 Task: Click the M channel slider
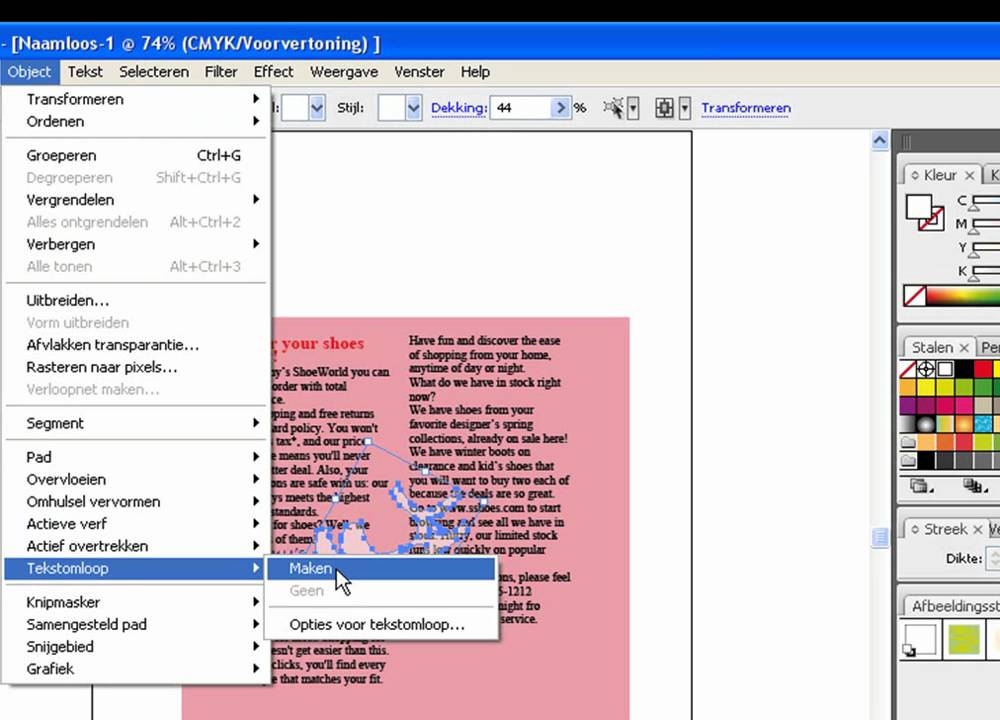pyautogui.click(x=986, y=224)
